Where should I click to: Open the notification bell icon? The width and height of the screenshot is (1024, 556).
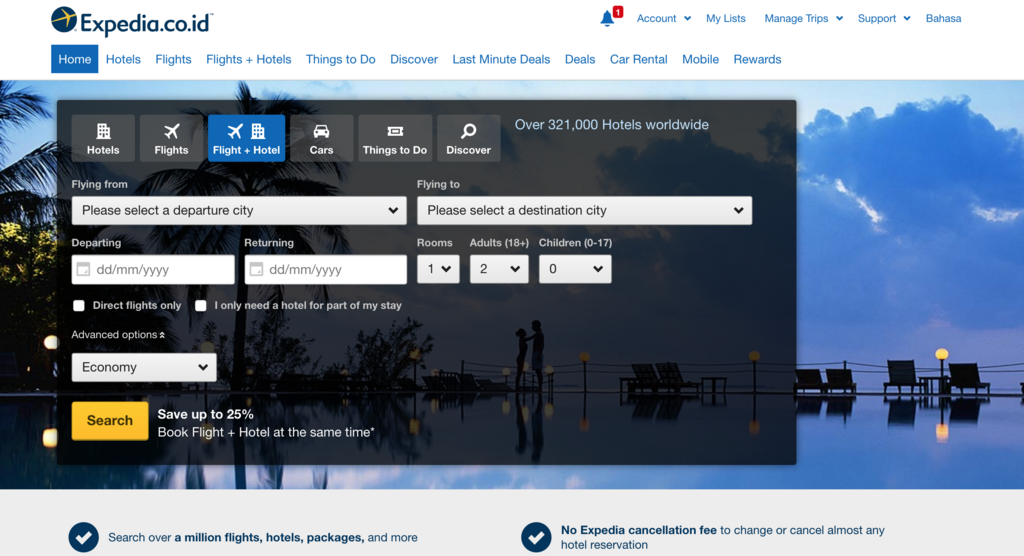(x=608, y=18)
